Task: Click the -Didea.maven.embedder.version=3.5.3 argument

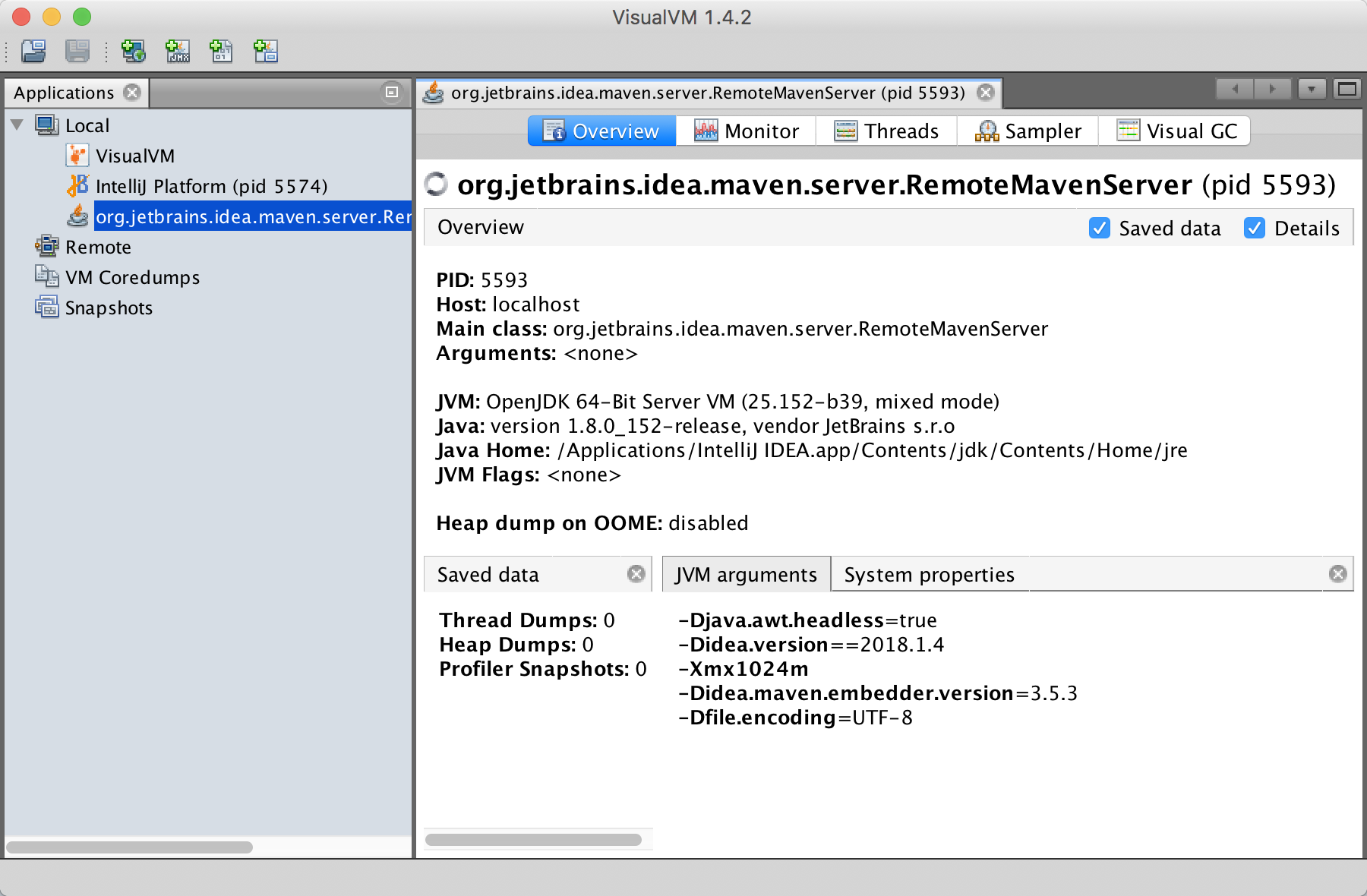Action: click(x=878, y=693)
